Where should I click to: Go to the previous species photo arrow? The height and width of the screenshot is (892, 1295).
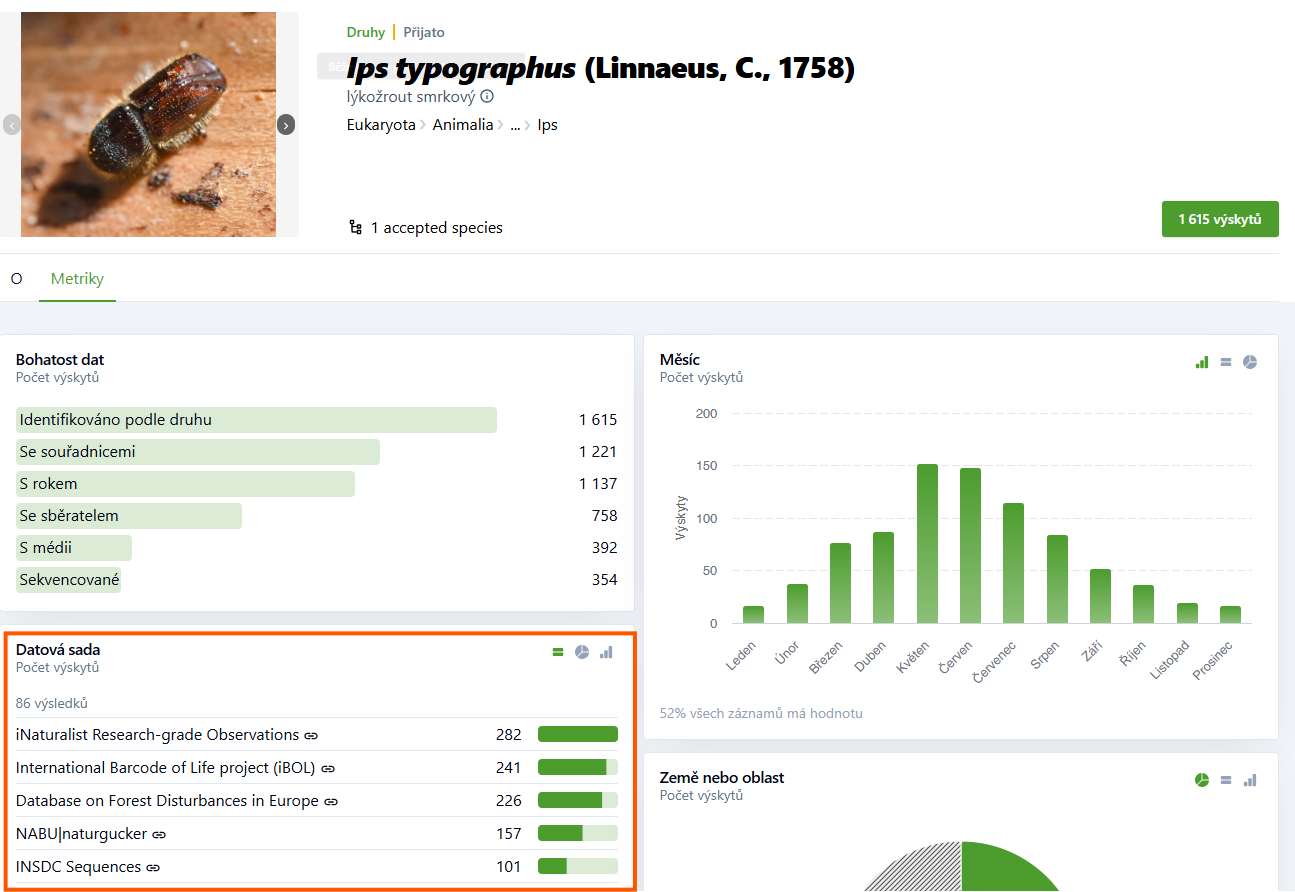coord(12,125)
